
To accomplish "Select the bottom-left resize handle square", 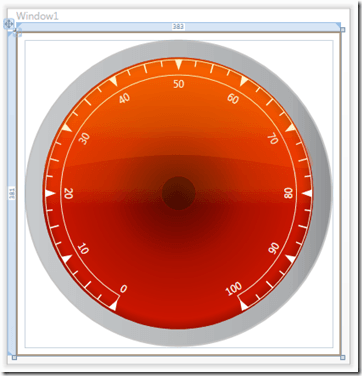I will coord(14,357).
